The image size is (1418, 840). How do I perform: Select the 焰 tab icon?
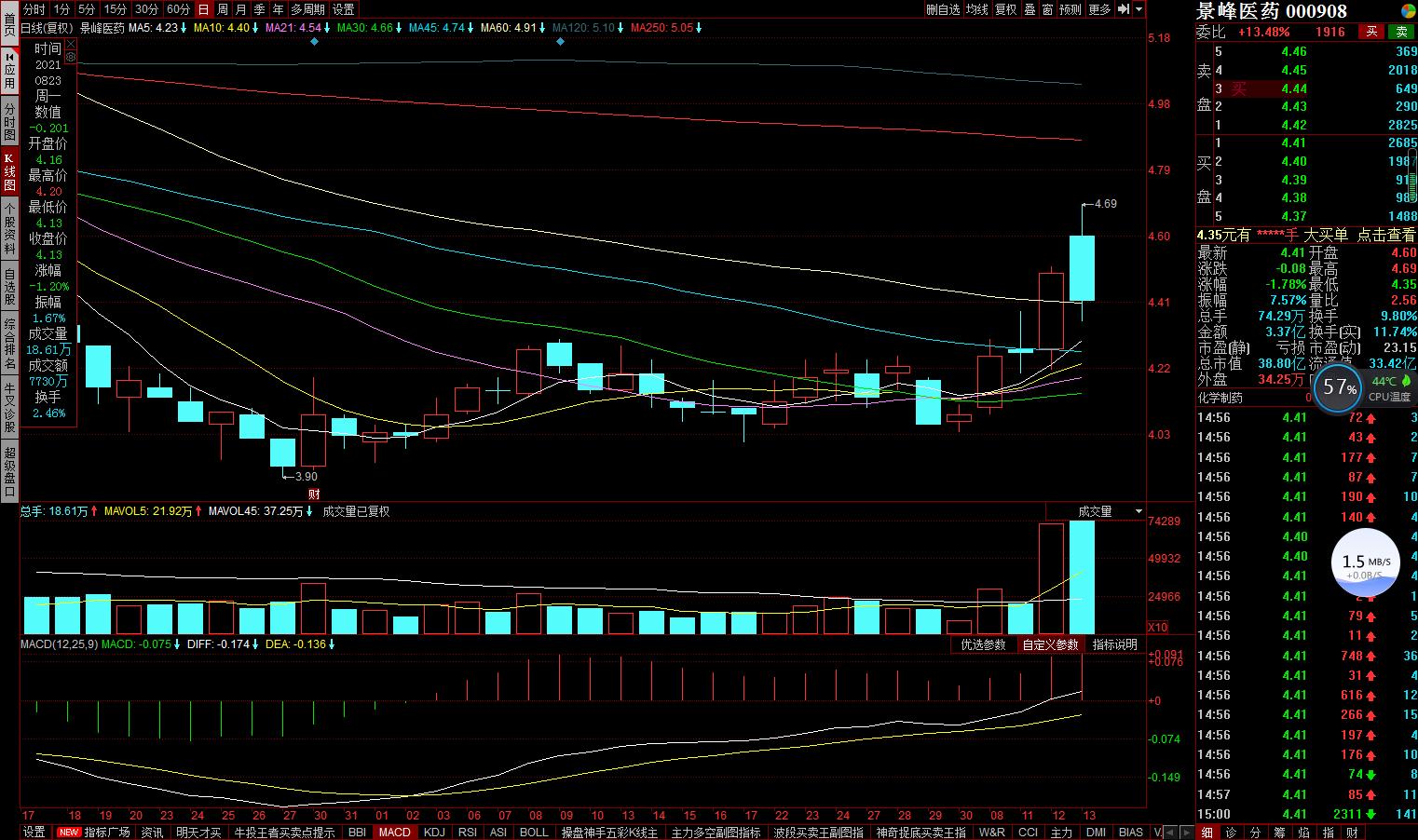(x=1303, y=833)
